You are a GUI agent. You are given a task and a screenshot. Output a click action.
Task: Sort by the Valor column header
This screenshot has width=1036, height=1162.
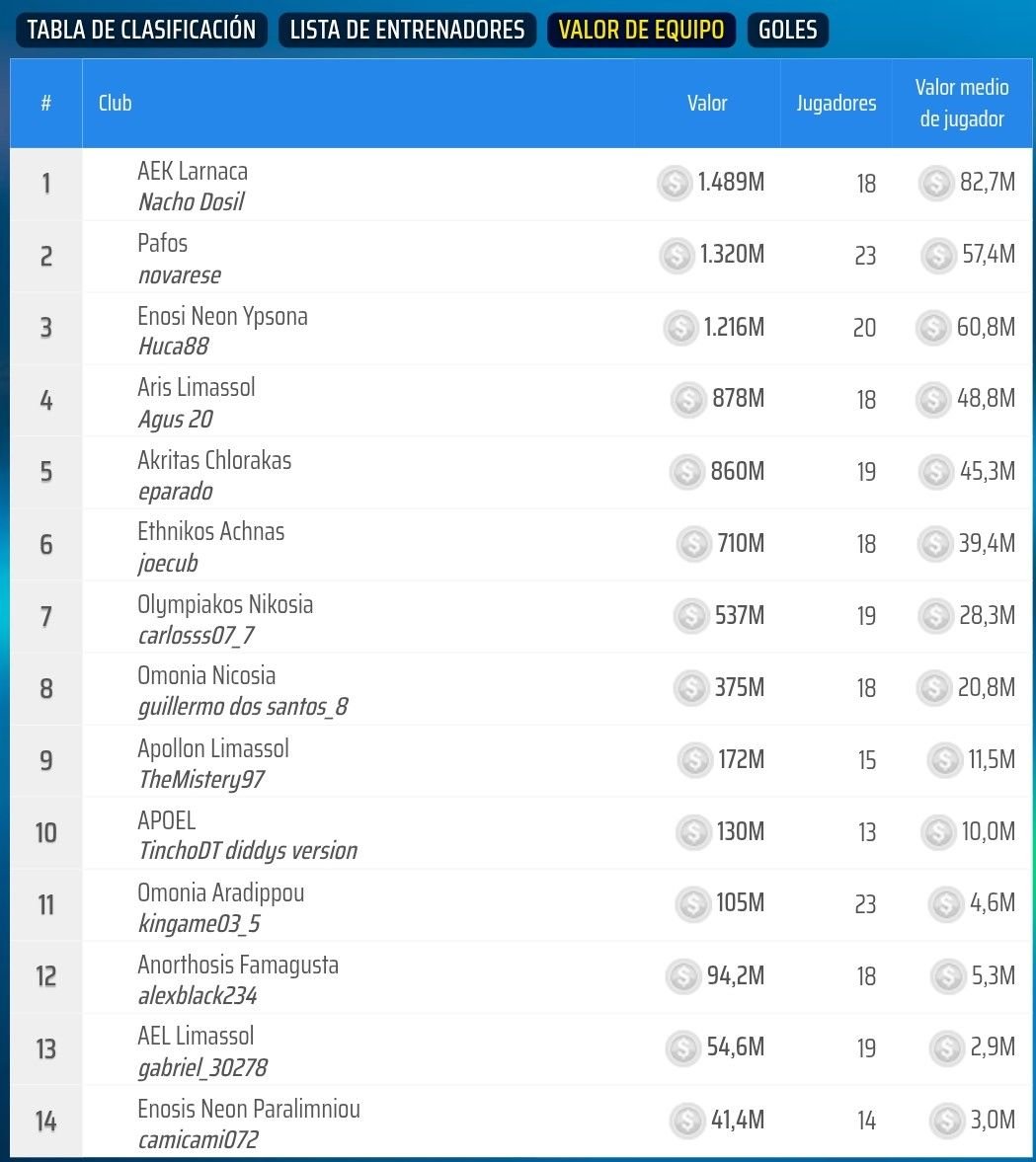pyautogui.click(x=707, y=103)
